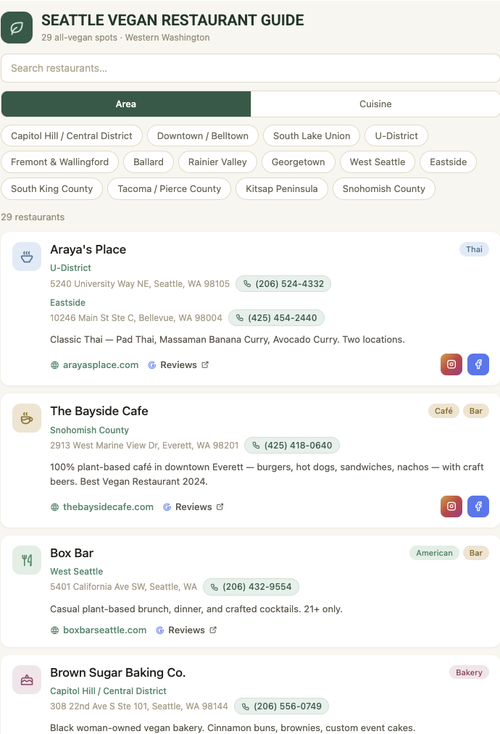Select the South Lake Union filter

pos(312,136)
